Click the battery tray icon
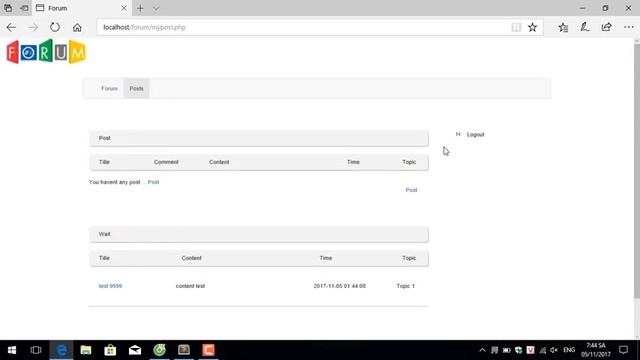Image resolution: width=640 pixels, height=360 pixels. point(507,350)
